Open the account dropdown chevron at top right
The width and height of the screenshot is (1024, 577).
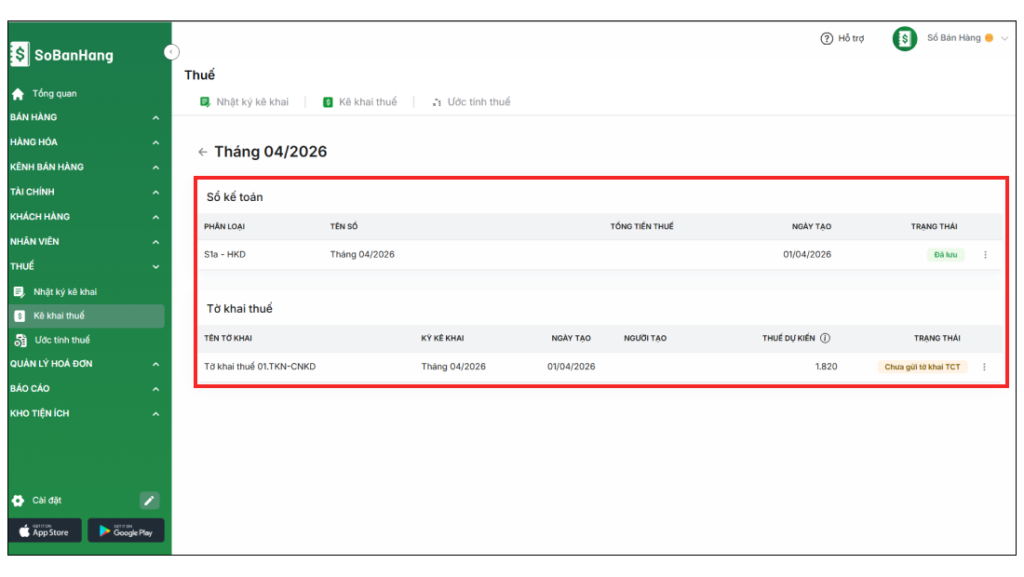1004,39
